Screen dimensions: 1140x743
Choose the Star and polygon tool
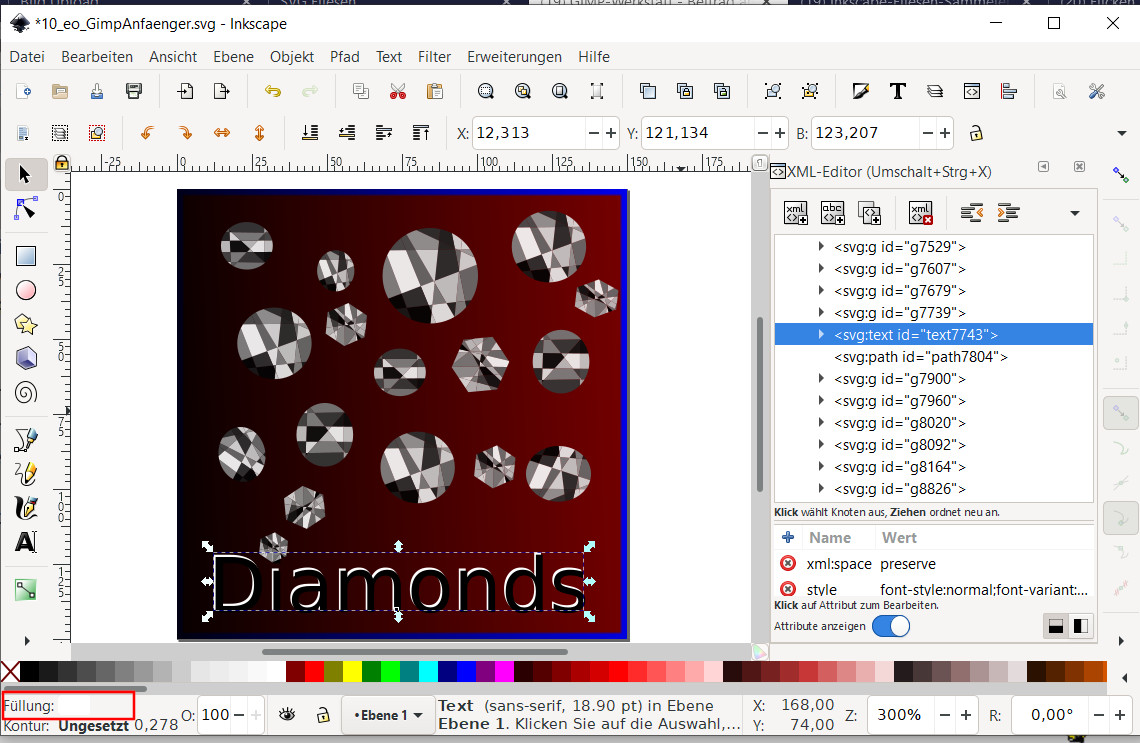[26, 324]
